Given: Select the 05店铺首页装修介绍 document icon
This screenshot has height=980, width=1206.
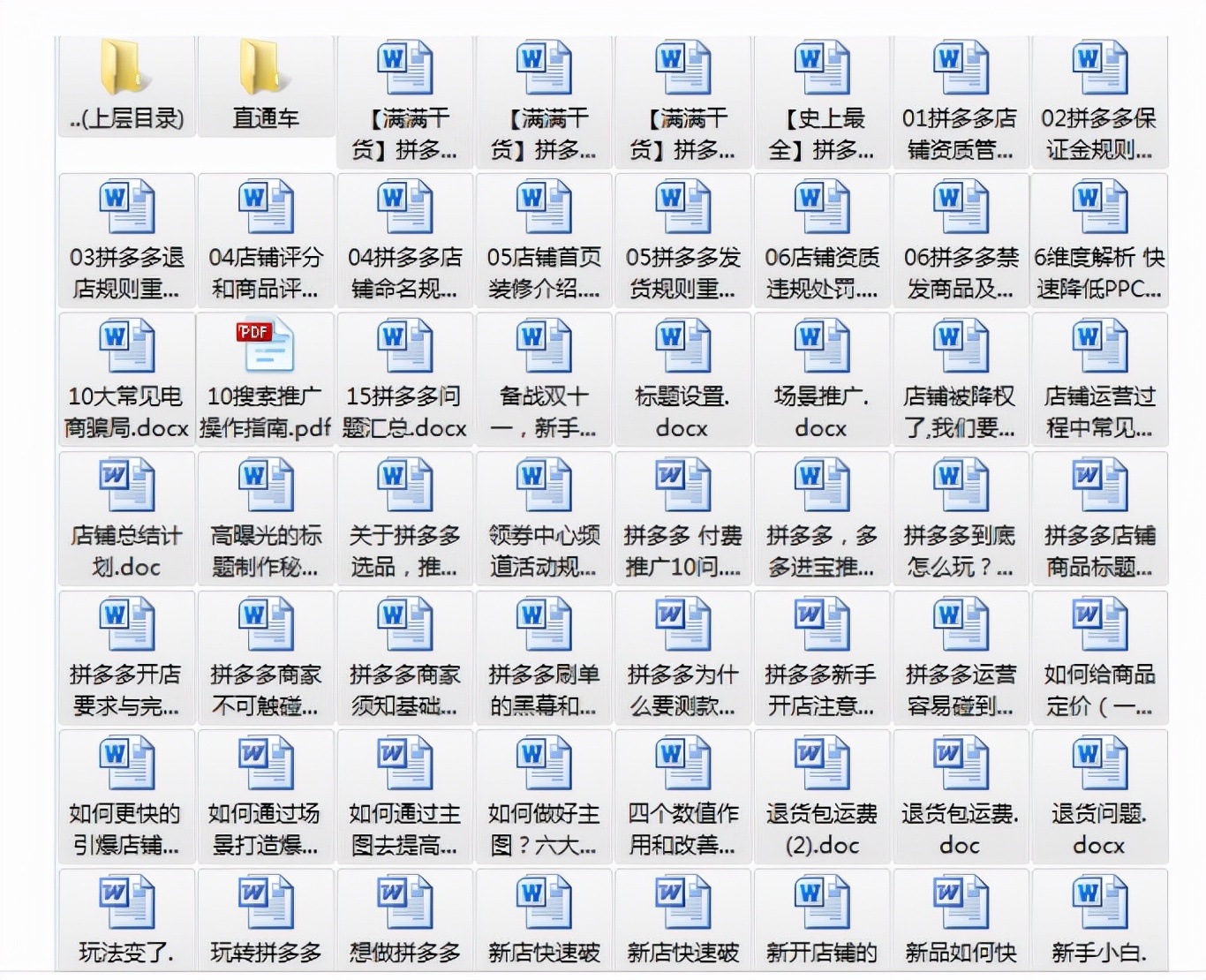Looking at the screenshot, I should coord(544,207).
